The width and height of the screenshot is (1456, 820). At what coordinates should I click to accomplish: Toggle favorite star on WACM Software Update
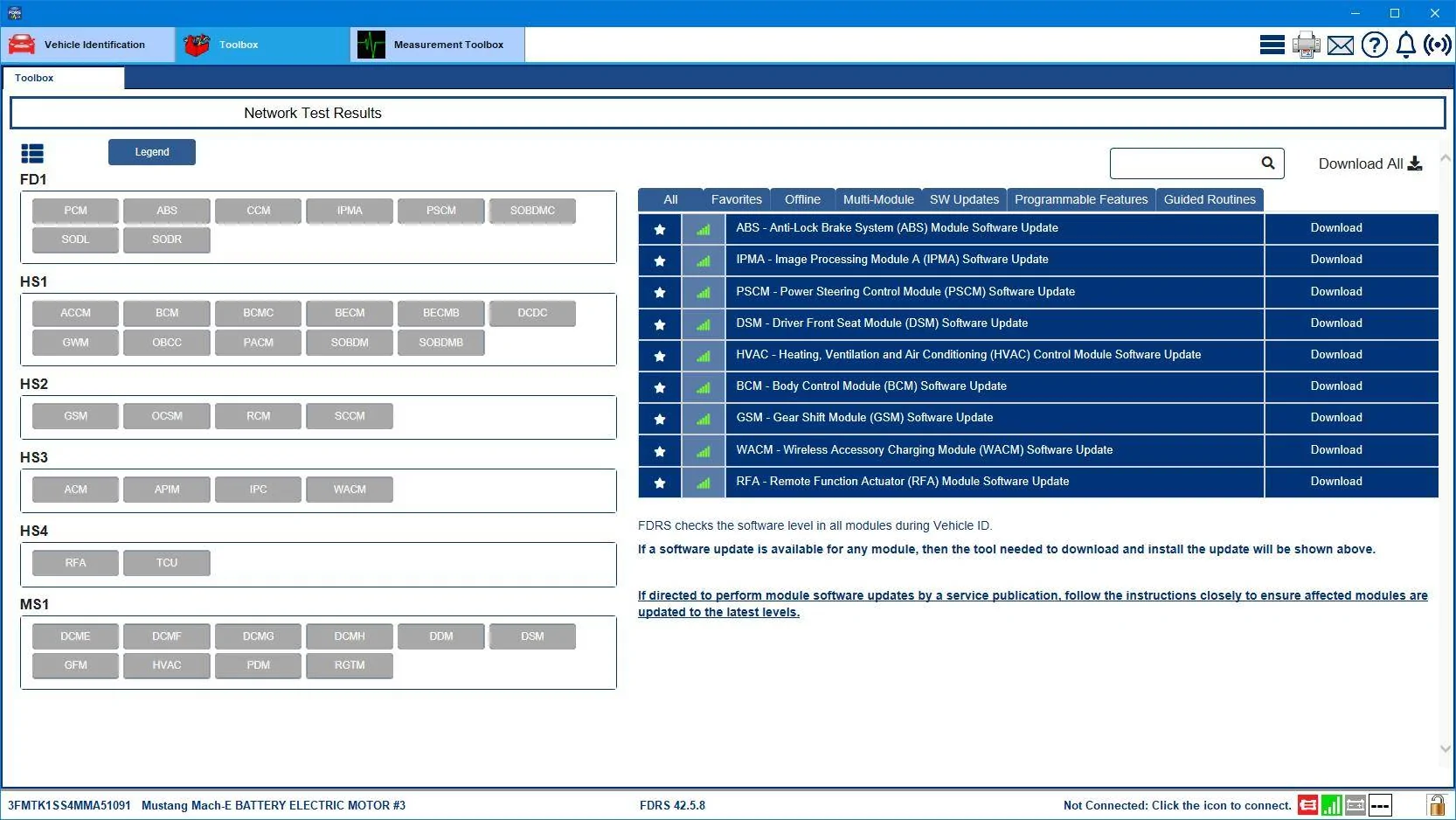(660, 451)
